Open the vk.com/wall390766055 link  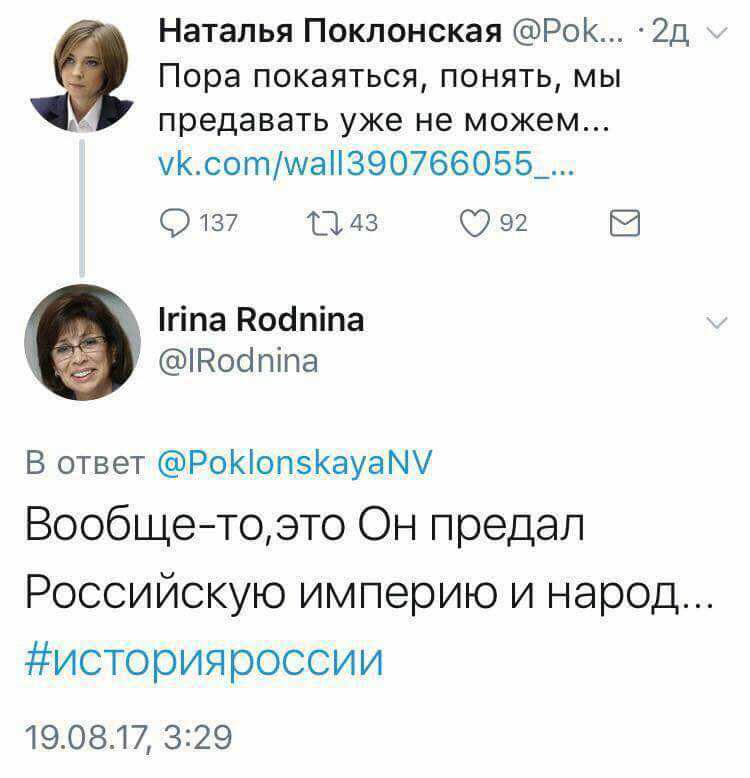pyautogui.click(x=367, y=164)
